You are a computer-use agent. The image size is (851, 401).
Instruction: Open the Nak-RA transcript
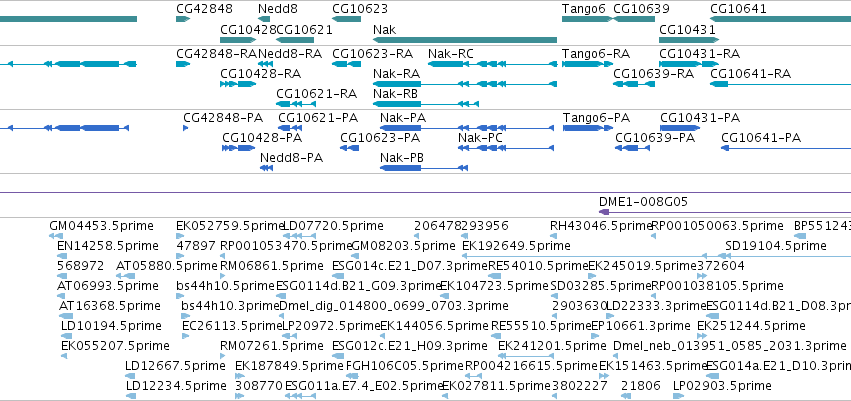[465, 84]
